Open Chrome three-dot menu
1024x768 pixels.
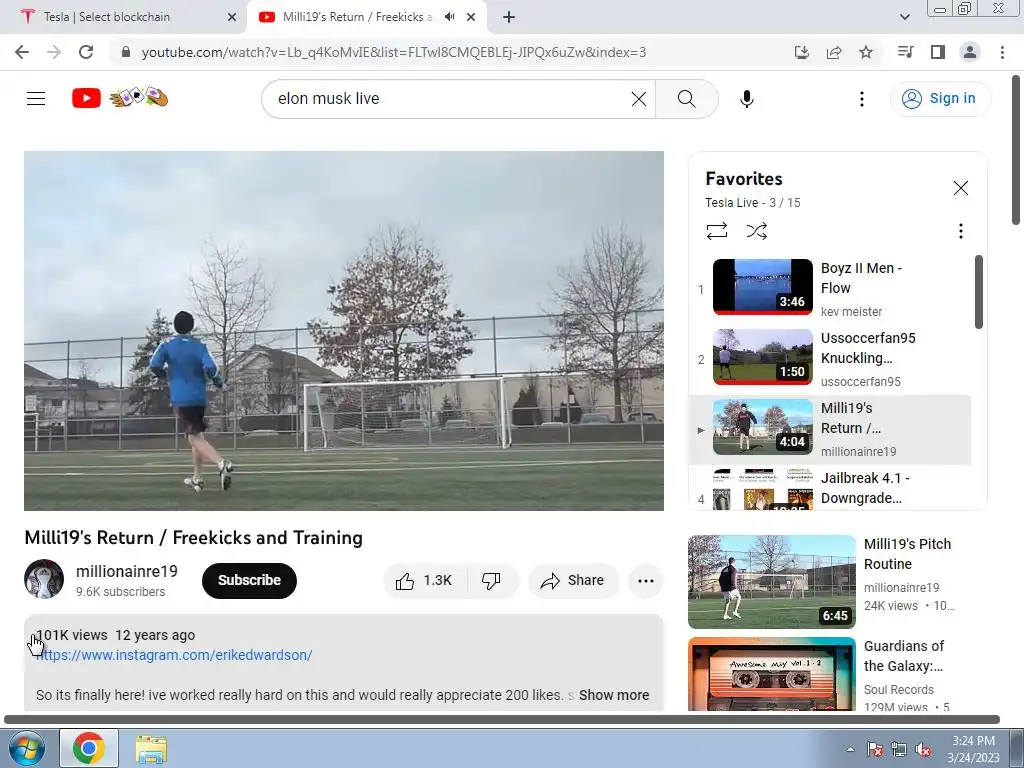(1002, 52)
